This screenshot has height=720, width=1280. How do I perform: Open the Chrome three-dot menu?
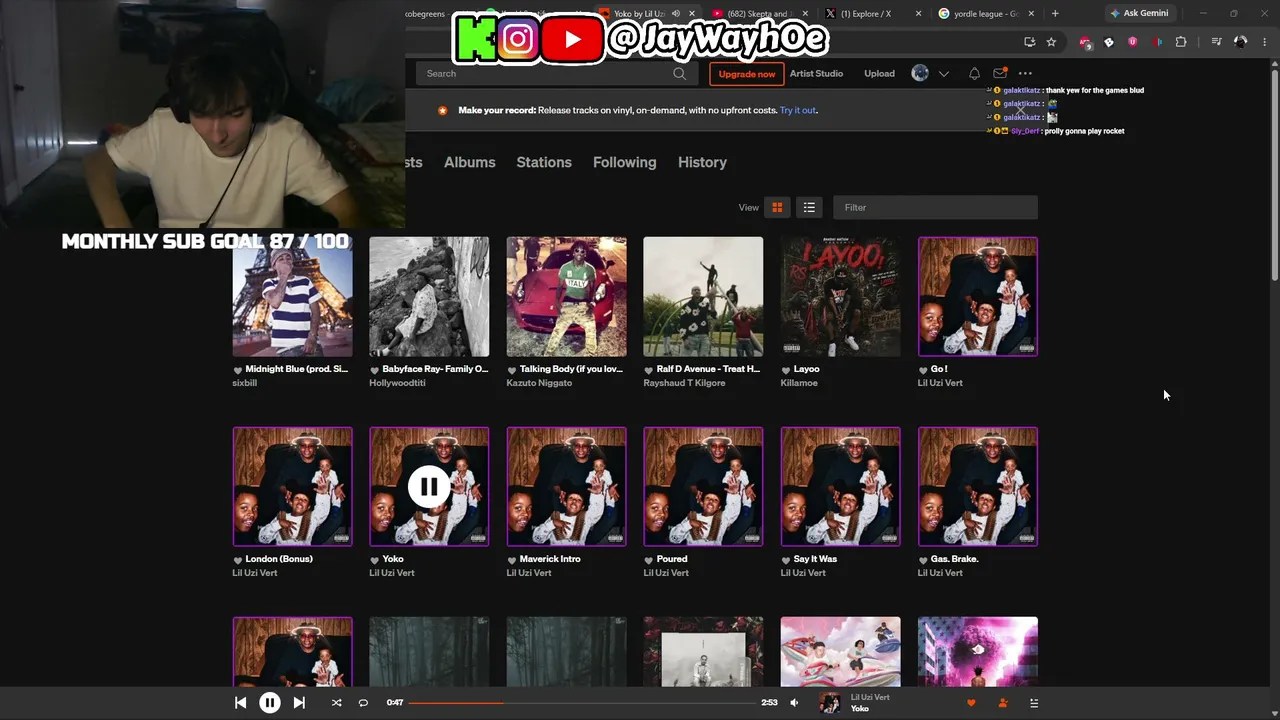[x=1265, y=42]
